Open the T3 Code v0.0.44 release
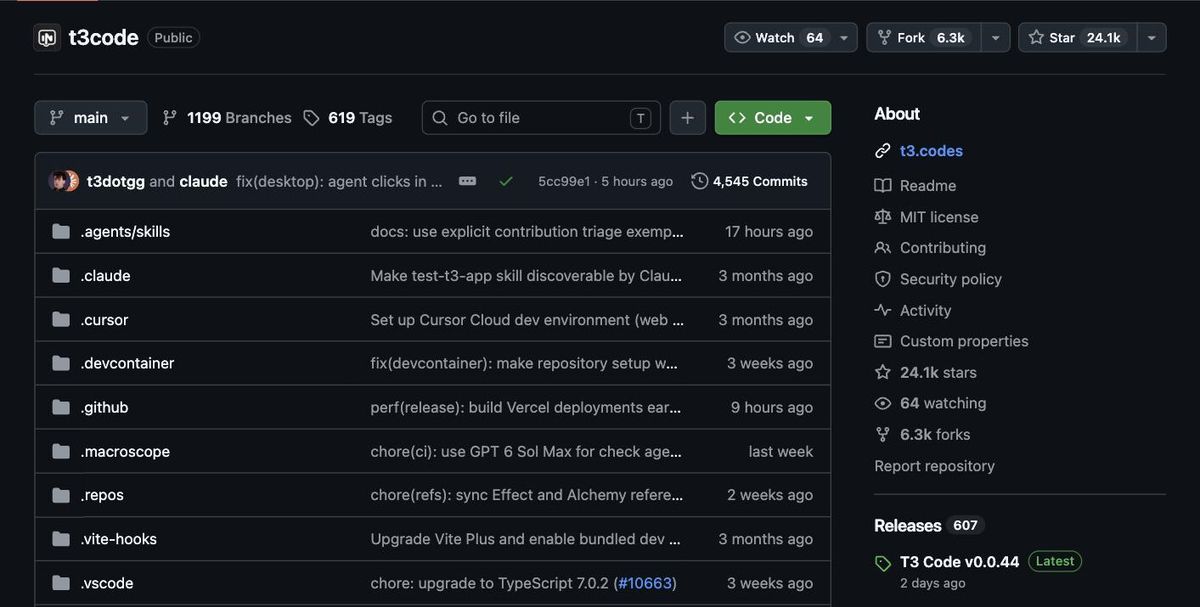Viewport: 1200px width, 607px height. [959, 562]
